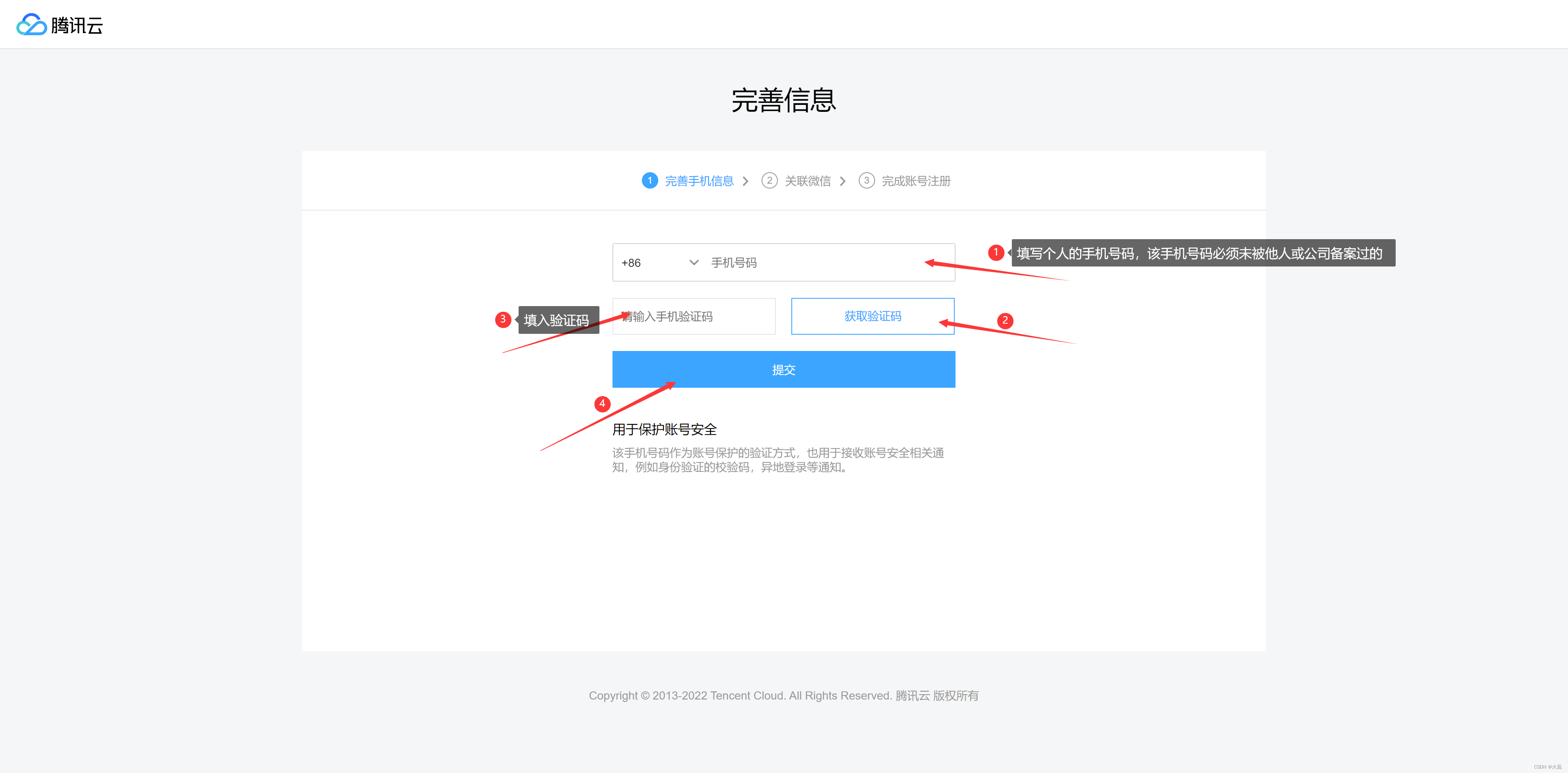Click the 请输入手机验证码 input field
The width and height of the screenshot is (1568, 773).
coord(694,316)
